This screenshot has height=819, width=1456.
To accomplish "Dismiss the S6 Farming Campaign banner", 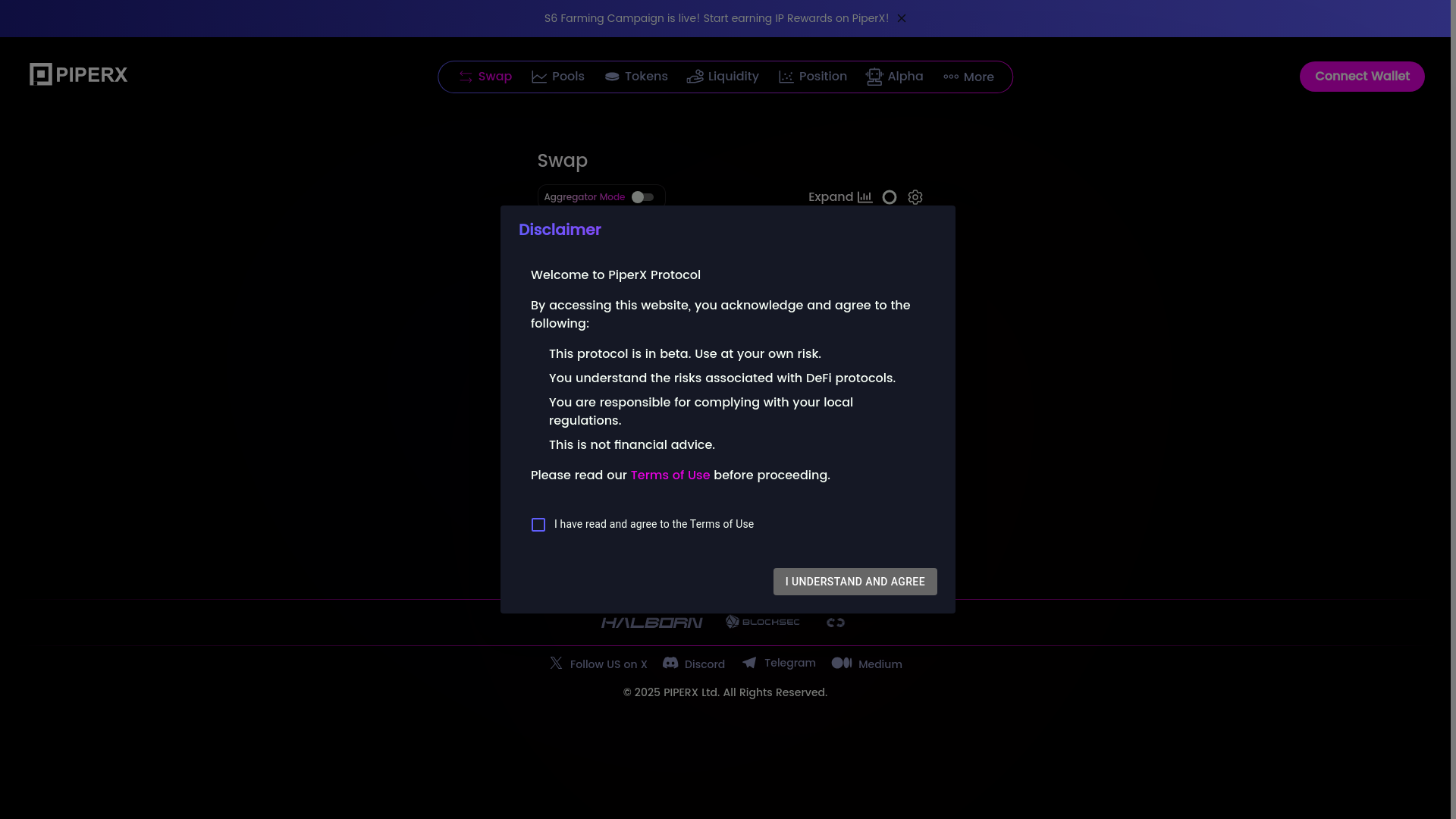I will tap(902, 18).
